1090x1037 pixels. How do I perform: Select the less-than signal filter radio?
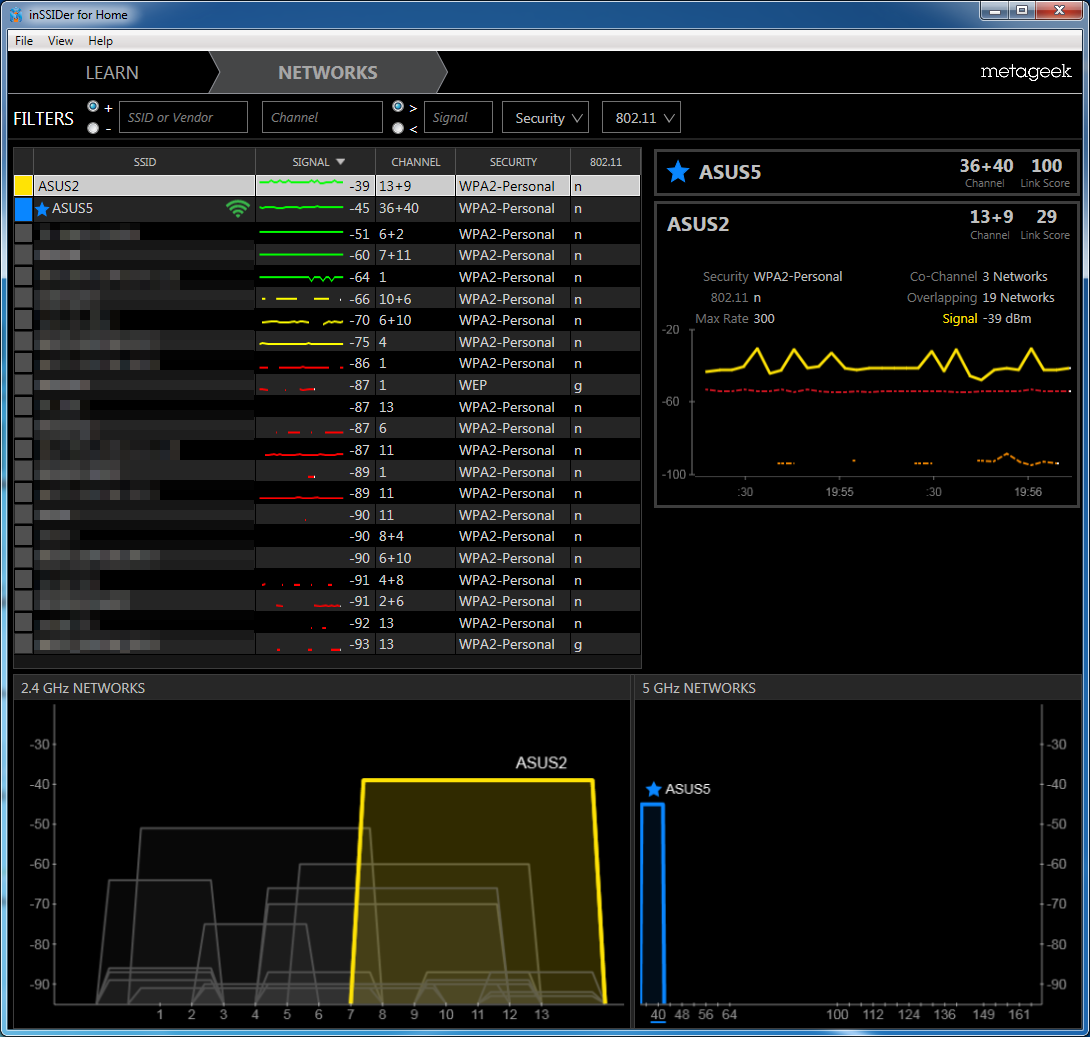click(398, 128)
